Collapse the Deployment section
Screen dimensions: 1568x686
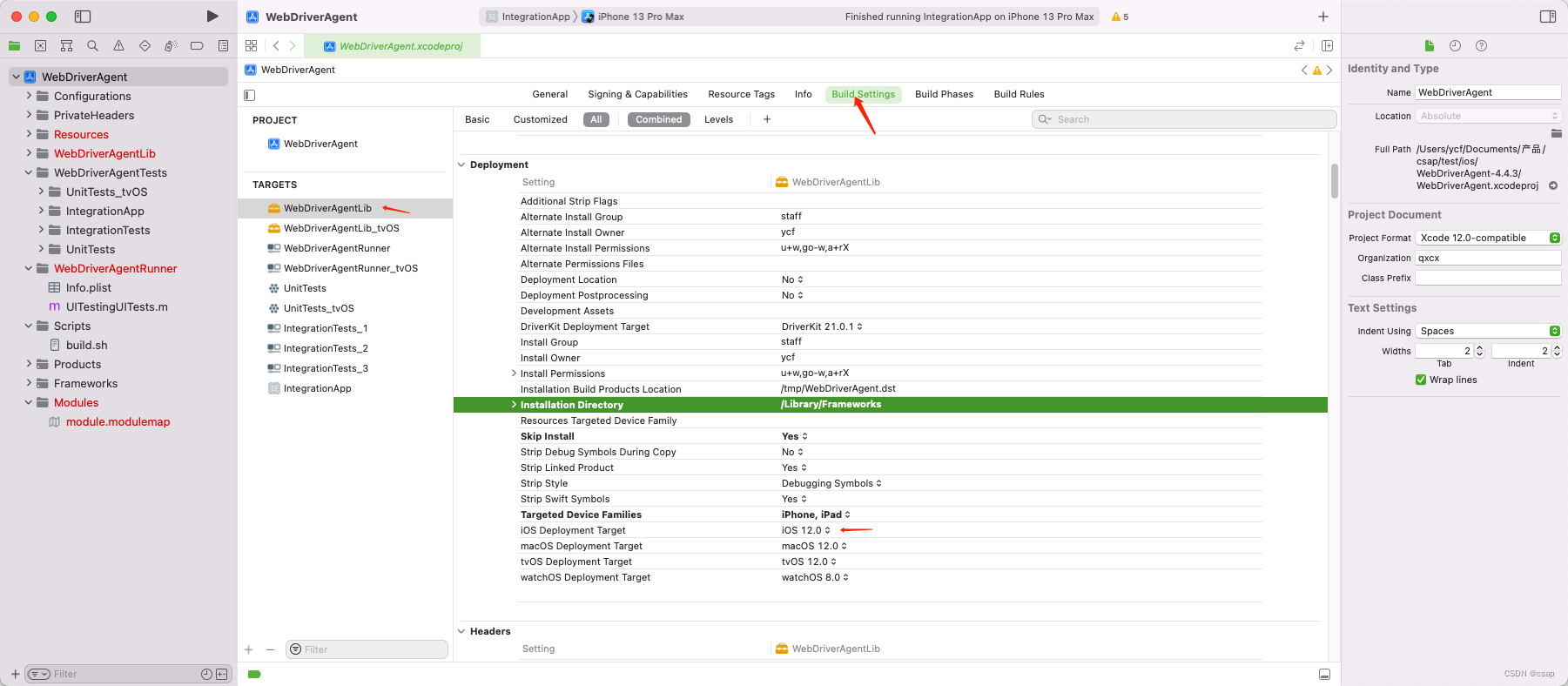coord(461,165)
